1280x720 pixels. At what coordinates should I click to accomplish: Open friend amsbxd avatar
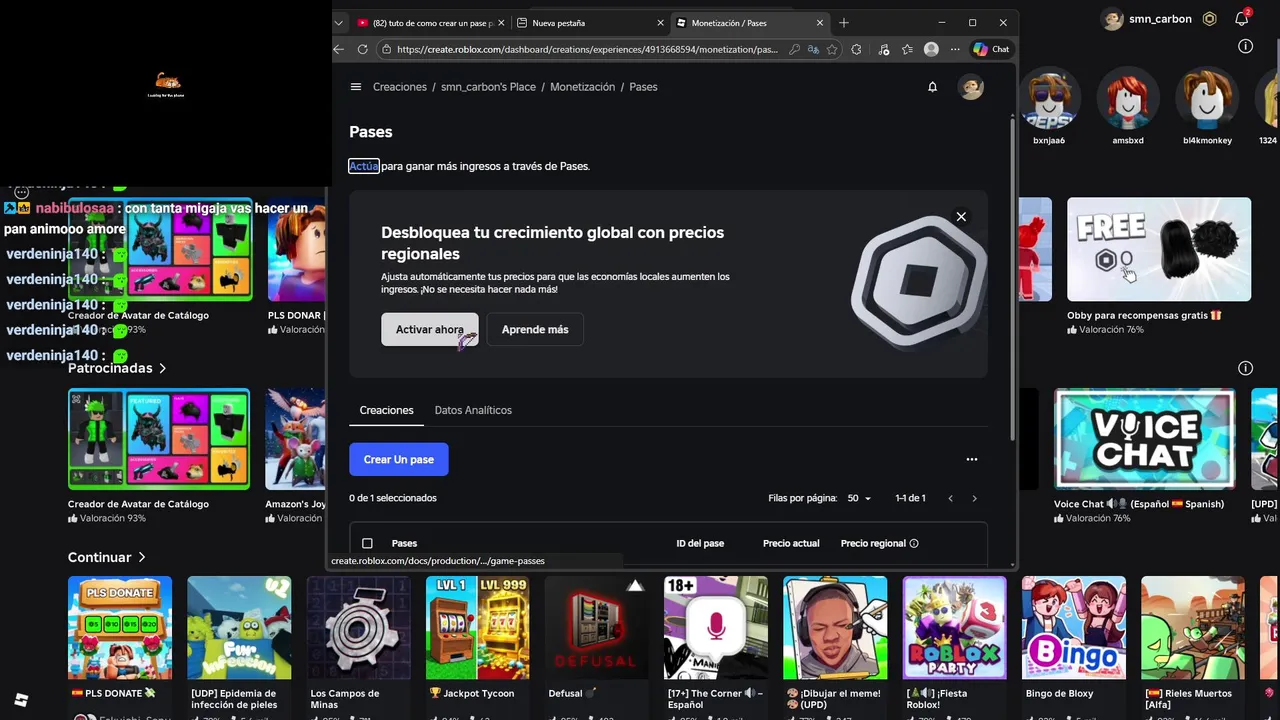pos(1128,99)
